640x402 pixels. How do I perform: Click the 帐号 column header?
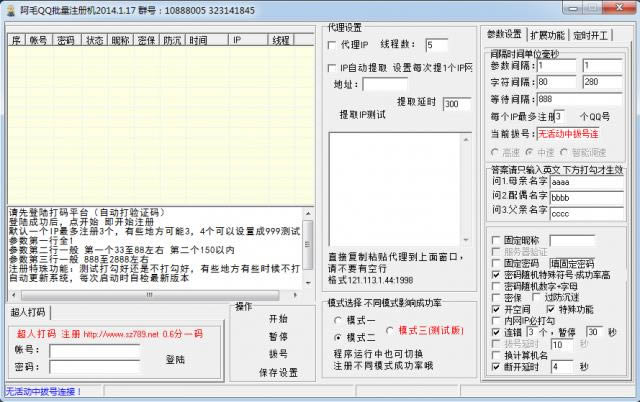(x=38, y=40)
